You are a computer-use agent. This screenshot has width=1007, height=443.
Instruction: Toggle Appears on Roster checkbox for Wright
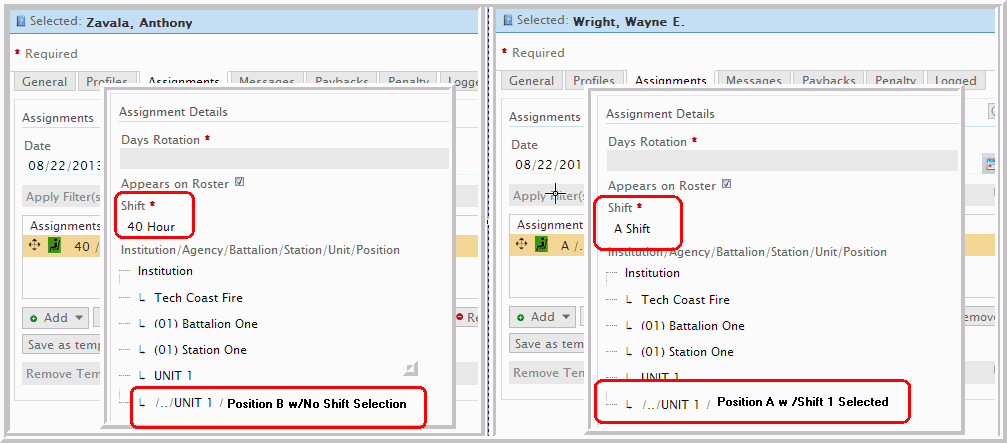coord(726,184)
